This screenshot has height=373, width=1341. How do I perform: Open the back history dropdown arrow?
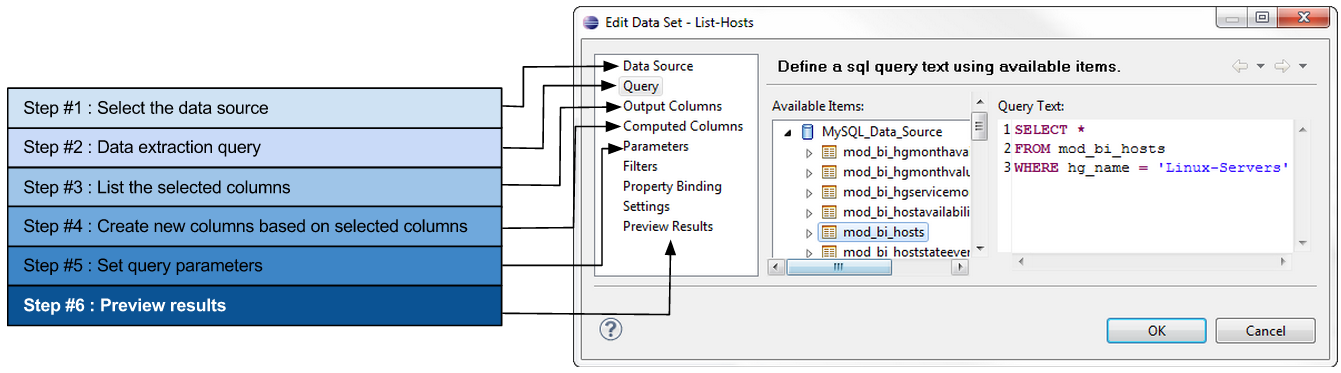[x=1260, y=67]
